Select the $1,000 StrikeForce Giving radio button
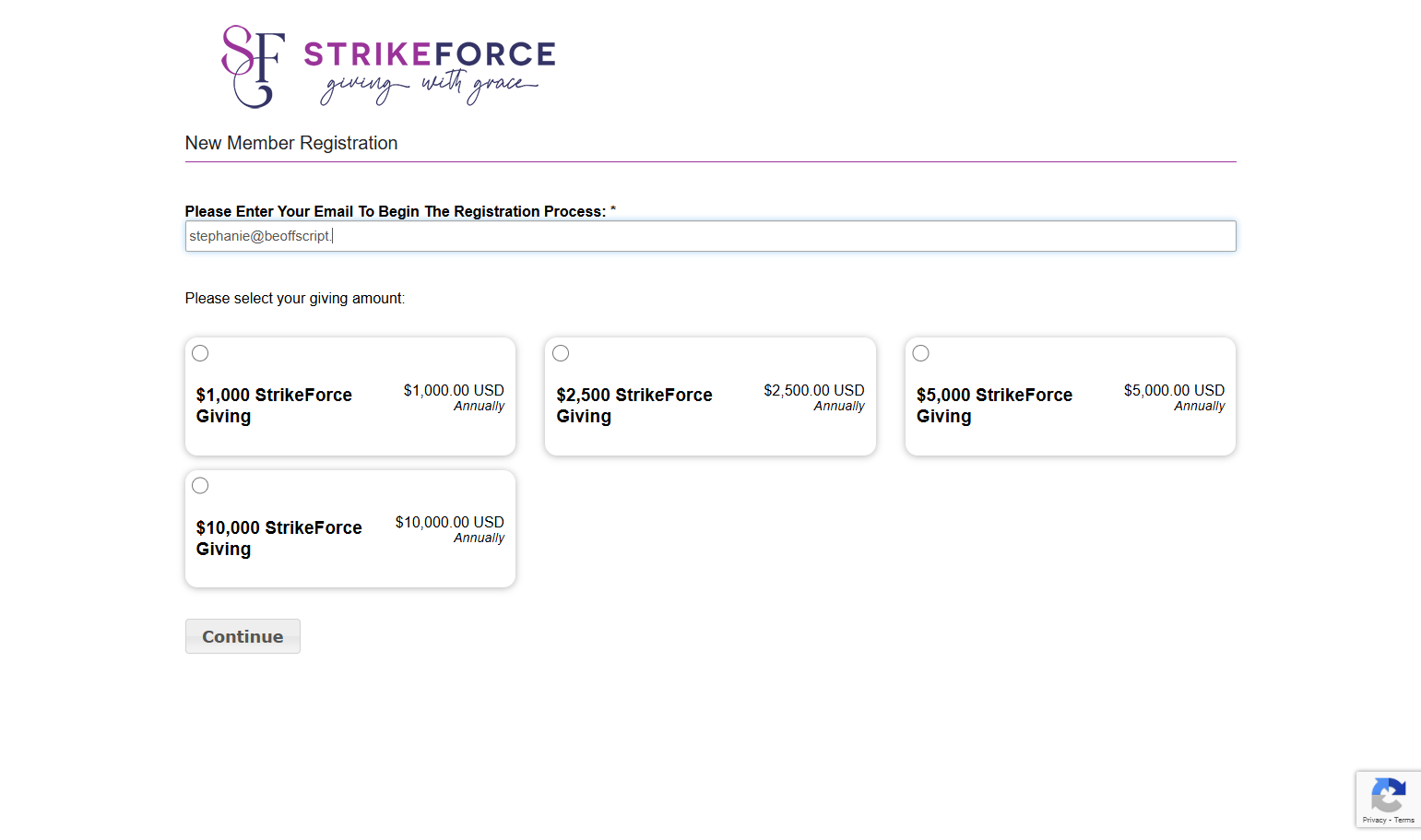 point(200,353)
